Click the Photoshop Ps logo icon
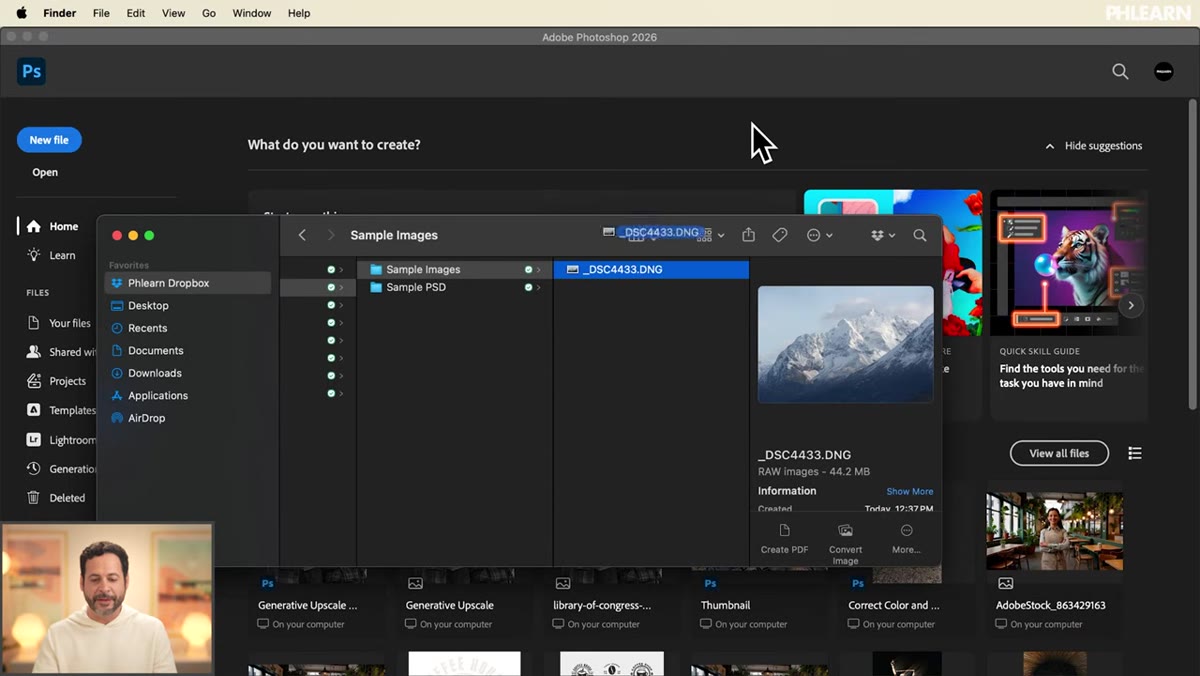 31,71
